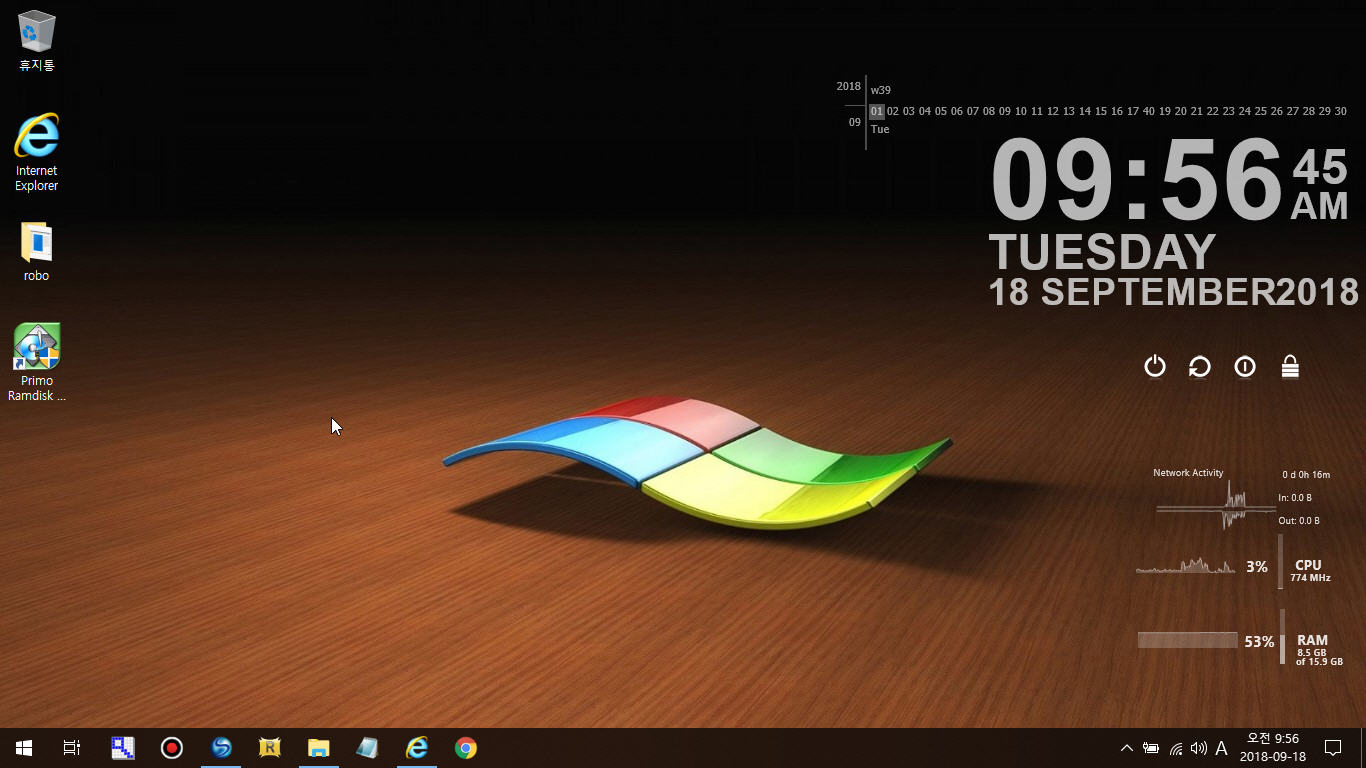Viewport: 1366px width, 768px height.
Task: Toggle the IME input mode indicator A
Action: (x=1221, y=748)
